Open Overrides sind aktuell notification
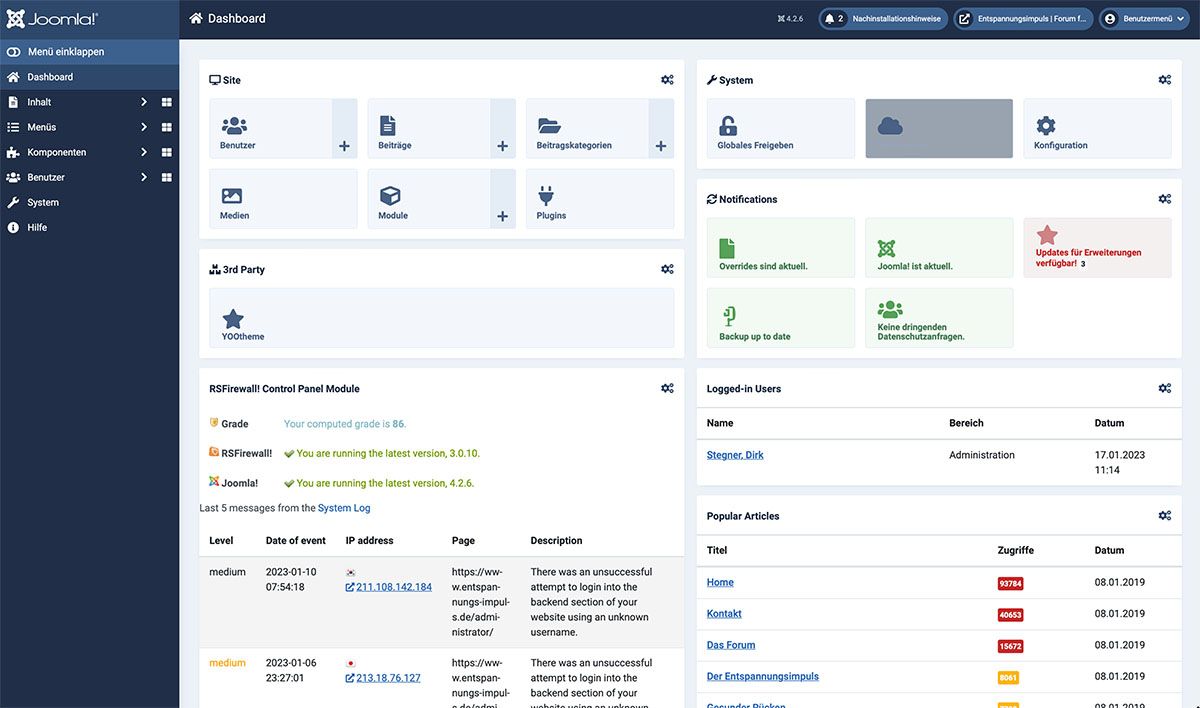1200x708 pixels. pyautogui.click(x=781, y=248)
